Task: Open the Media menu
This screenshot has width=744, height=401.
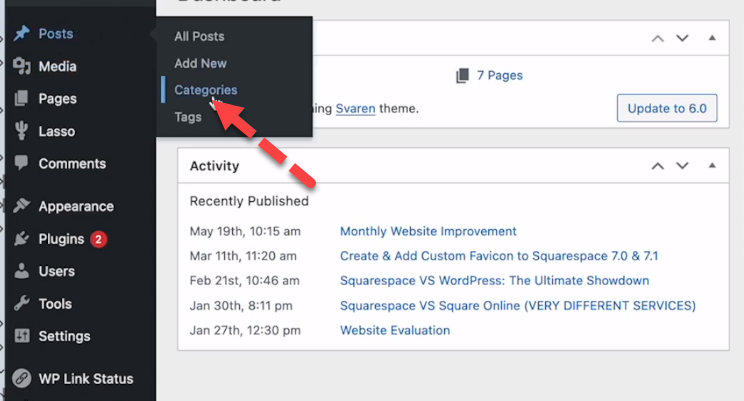Action: [x=57, y=66]
